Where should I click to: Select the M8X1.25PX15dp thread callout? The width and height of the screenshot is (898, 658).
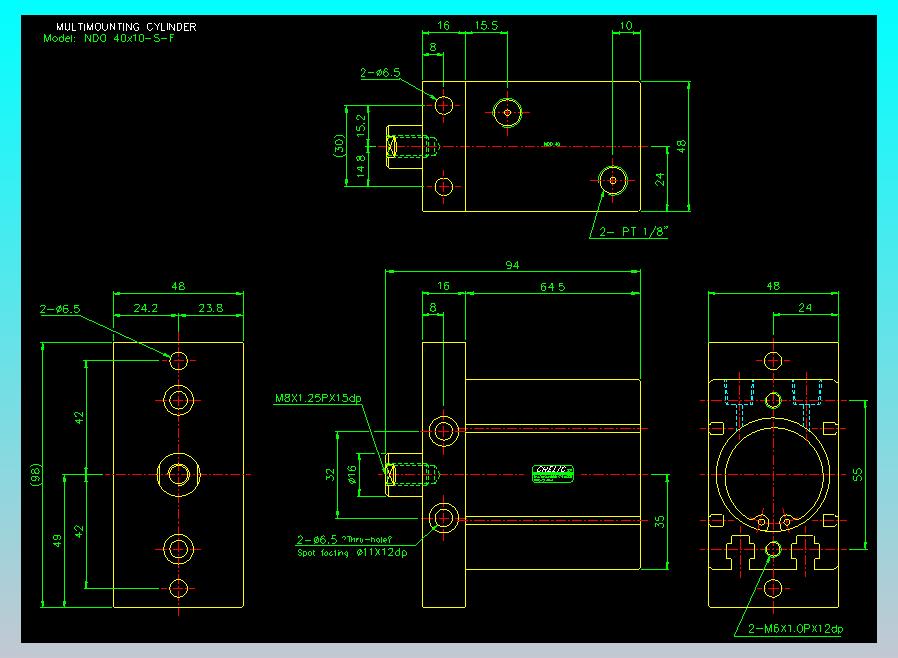pyautogui.click(x=318, y=398)
